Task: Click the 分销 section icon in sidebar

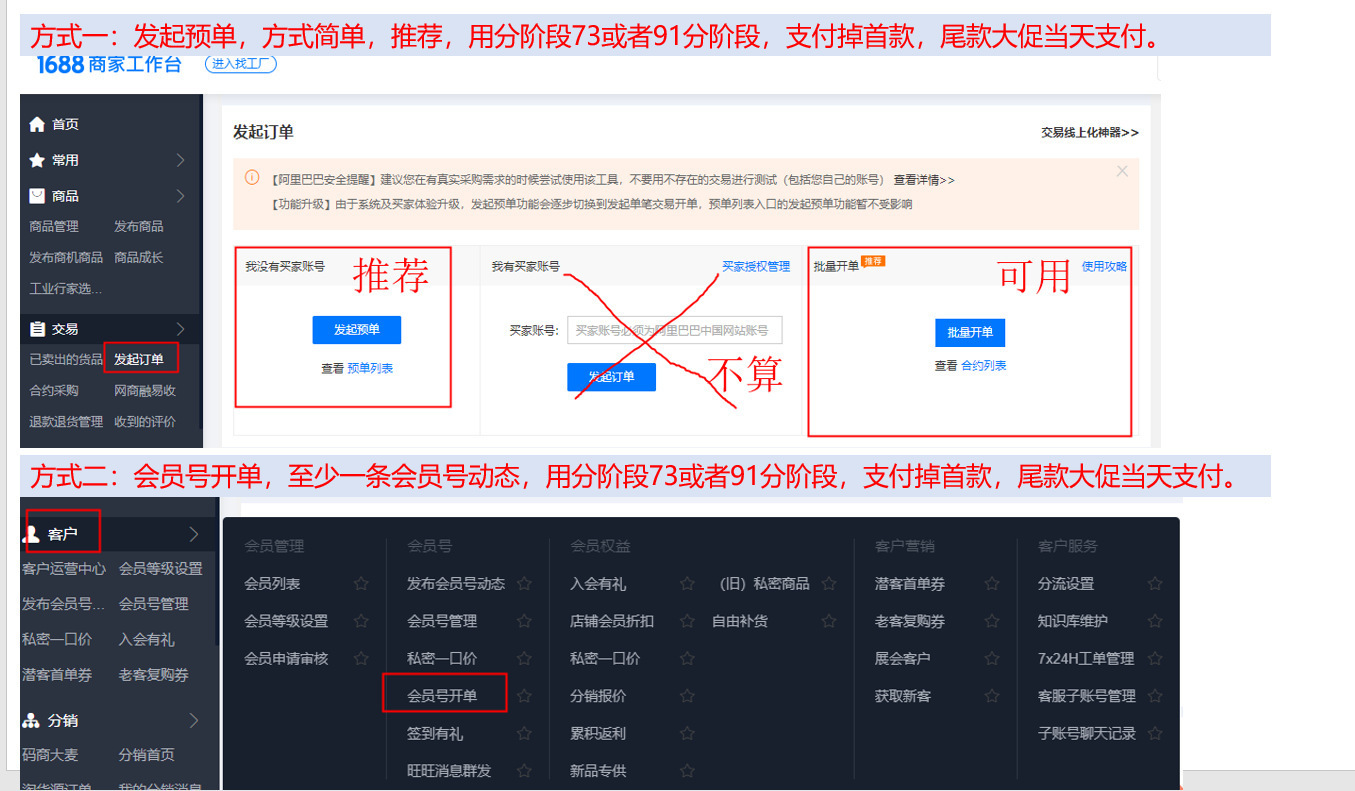Action: click(31, 721)
